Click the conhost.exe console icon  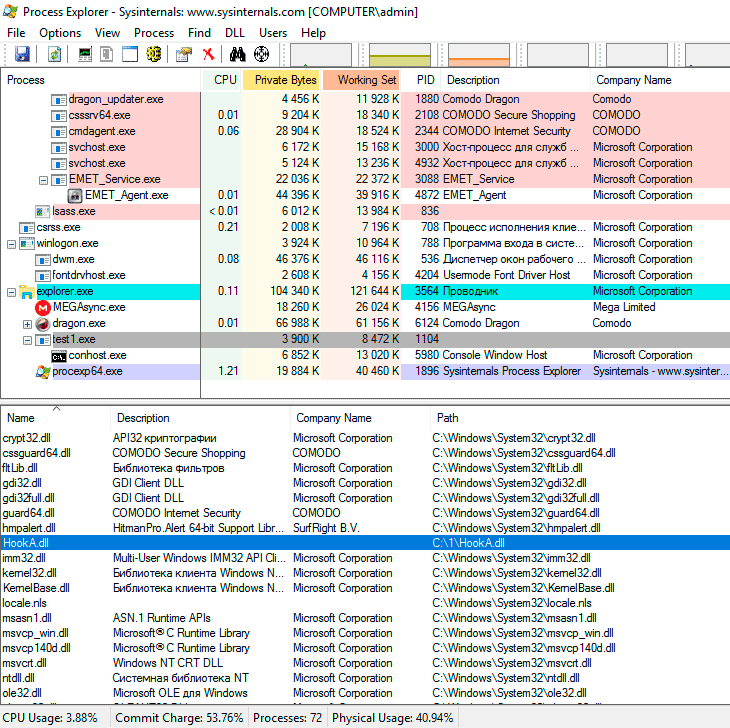click(x=59, y=356)
